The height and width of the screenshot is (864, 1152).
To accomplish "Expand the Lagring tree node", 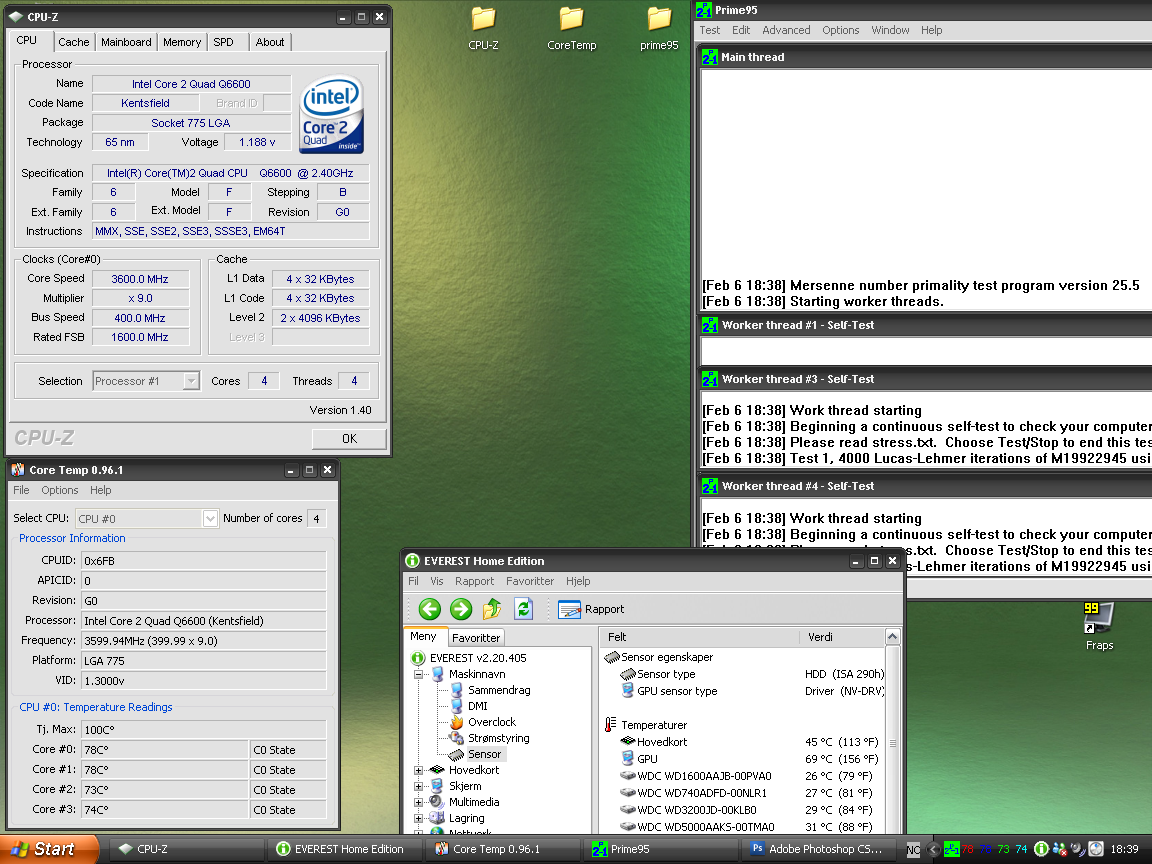I will (418, 818).
